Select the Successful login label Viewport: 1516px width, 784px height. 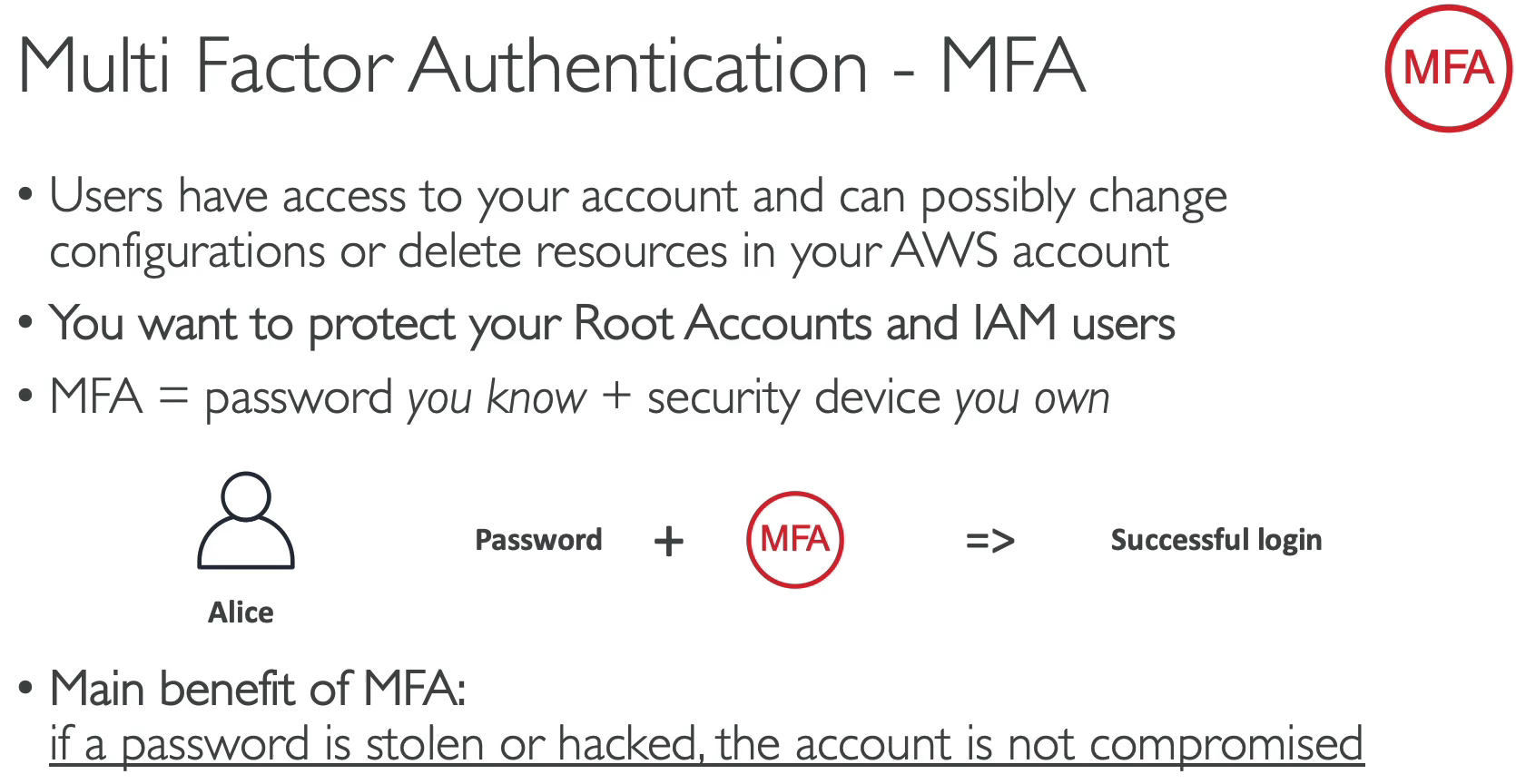(x=1216, y=540)
